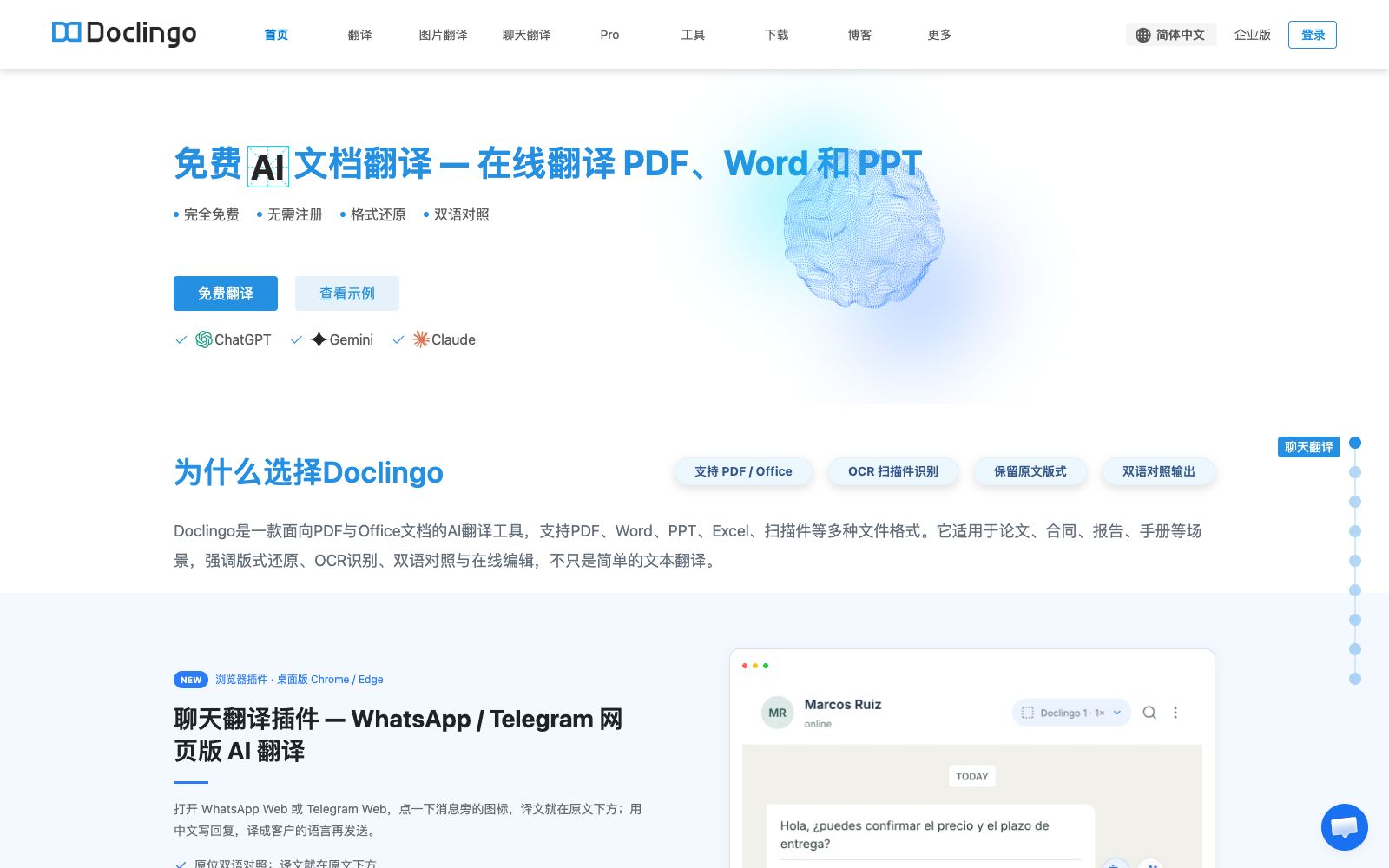Open the 翻译 nav item
1389x868 pixels.
pyautogui.click(x=359, y=35)
